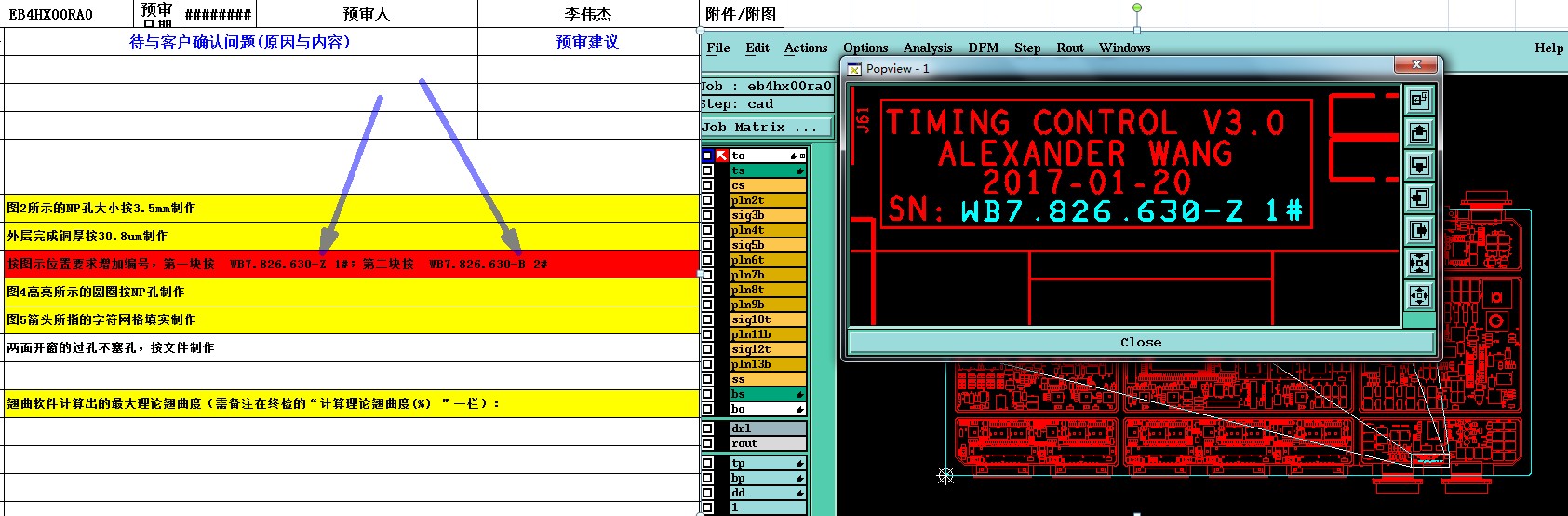Click the red highlighted row about WB7.826.630-Z
Screen dimensions: 1568x516
[x=351, y=264]
